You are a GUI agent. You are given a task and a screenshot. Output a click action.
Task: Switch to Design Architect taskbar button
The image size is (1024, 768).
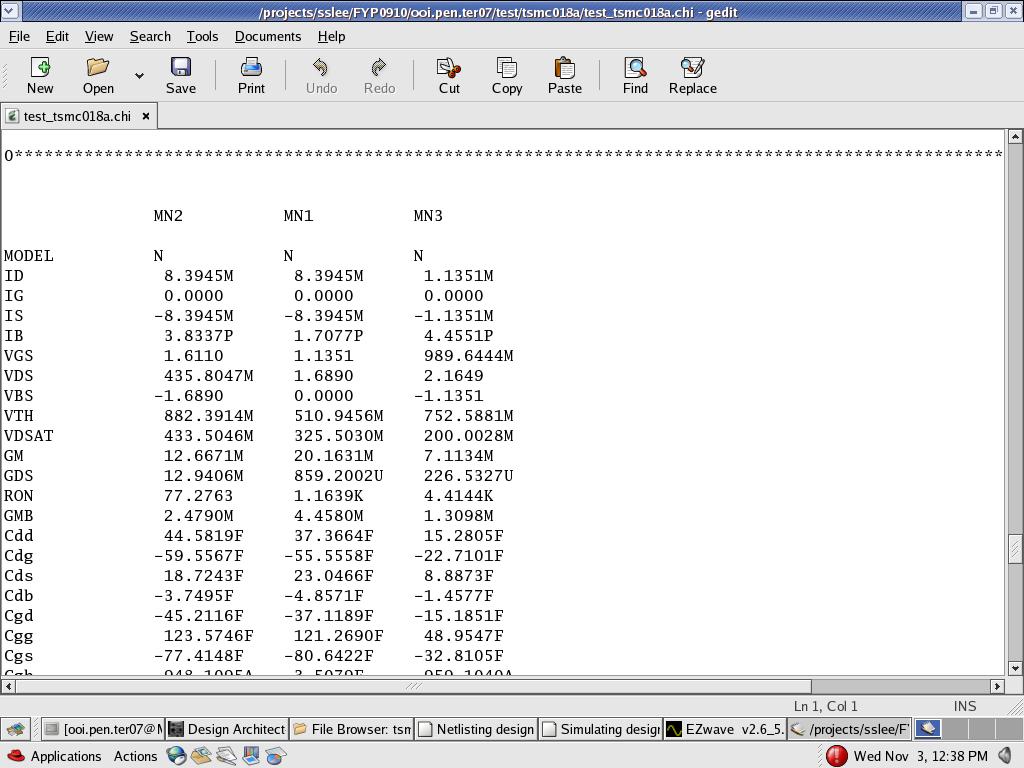227,729
